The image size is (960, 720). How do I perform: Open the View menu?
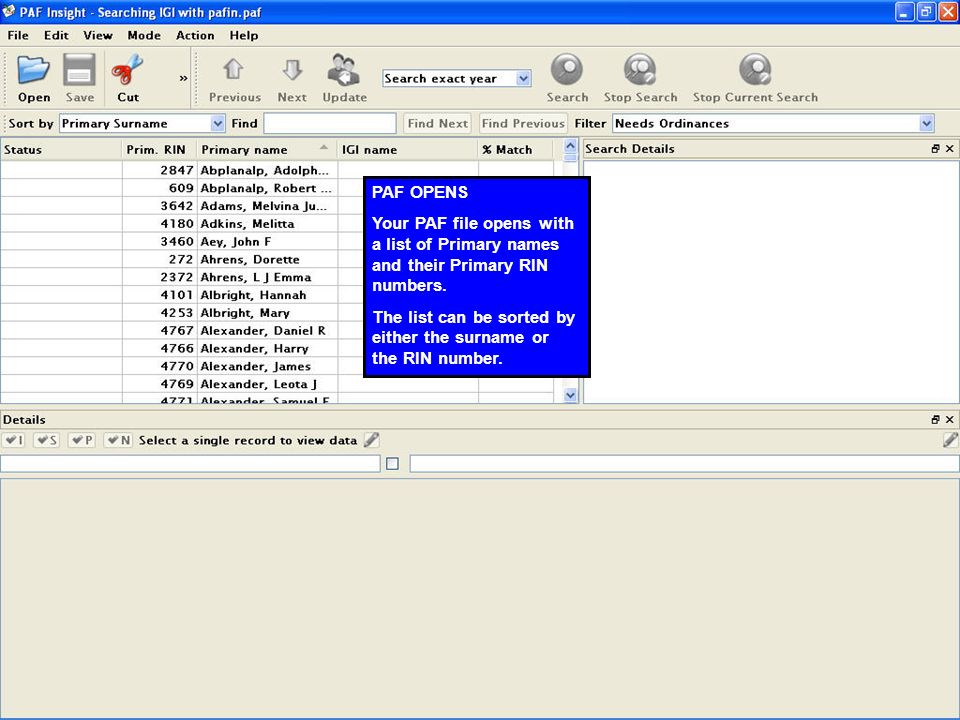(x=98, y=36)
